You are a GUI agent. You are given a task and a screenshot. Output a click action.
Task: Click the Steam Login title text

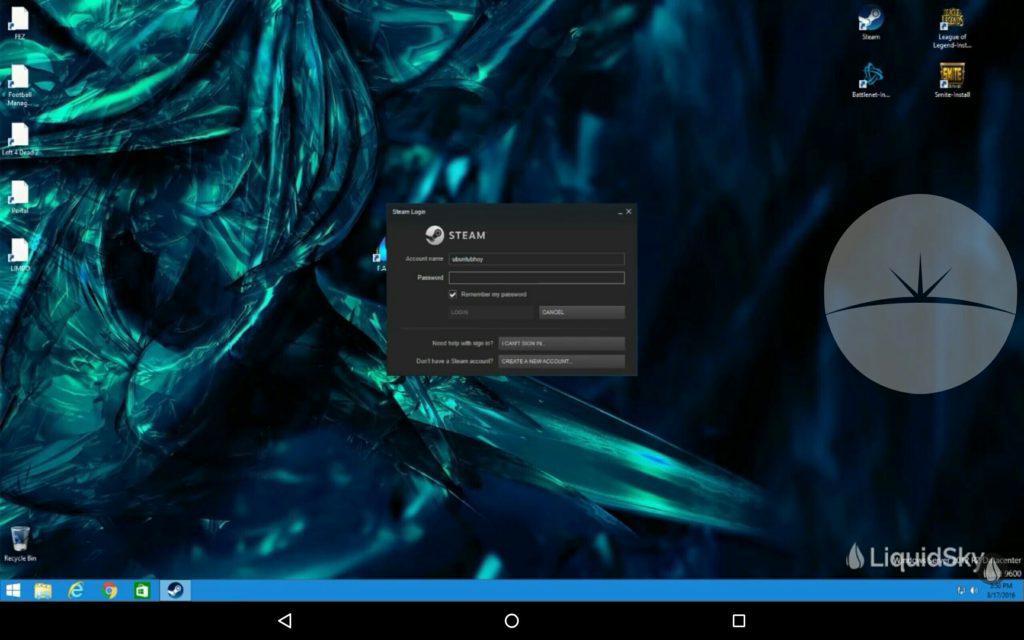point(409,212)
